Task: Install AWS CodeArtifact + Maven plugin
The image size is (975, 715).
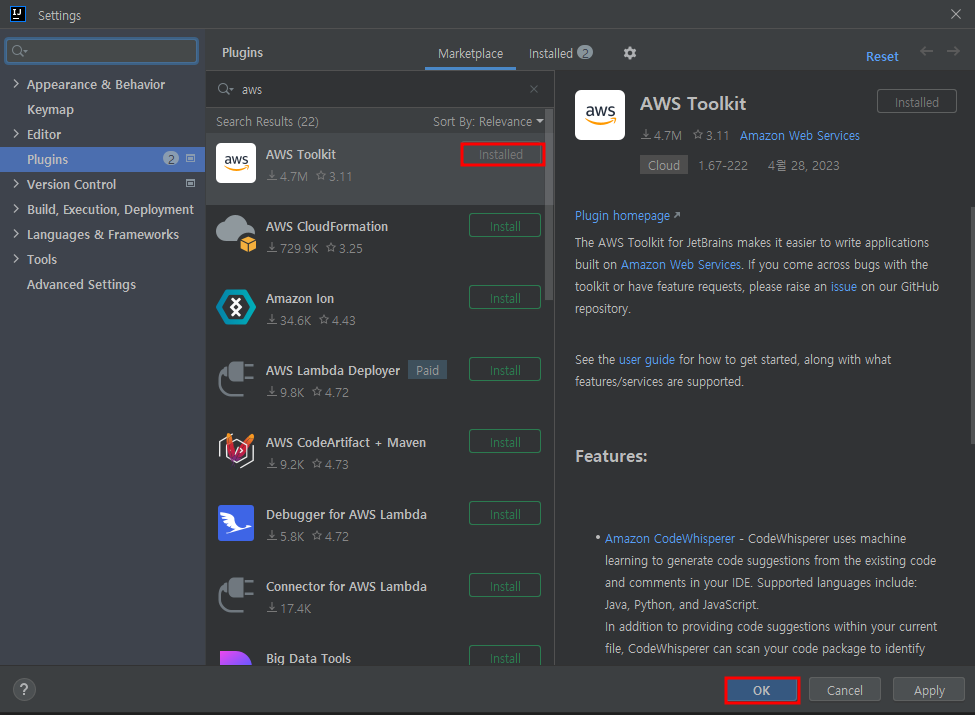Action: point(505,443)
